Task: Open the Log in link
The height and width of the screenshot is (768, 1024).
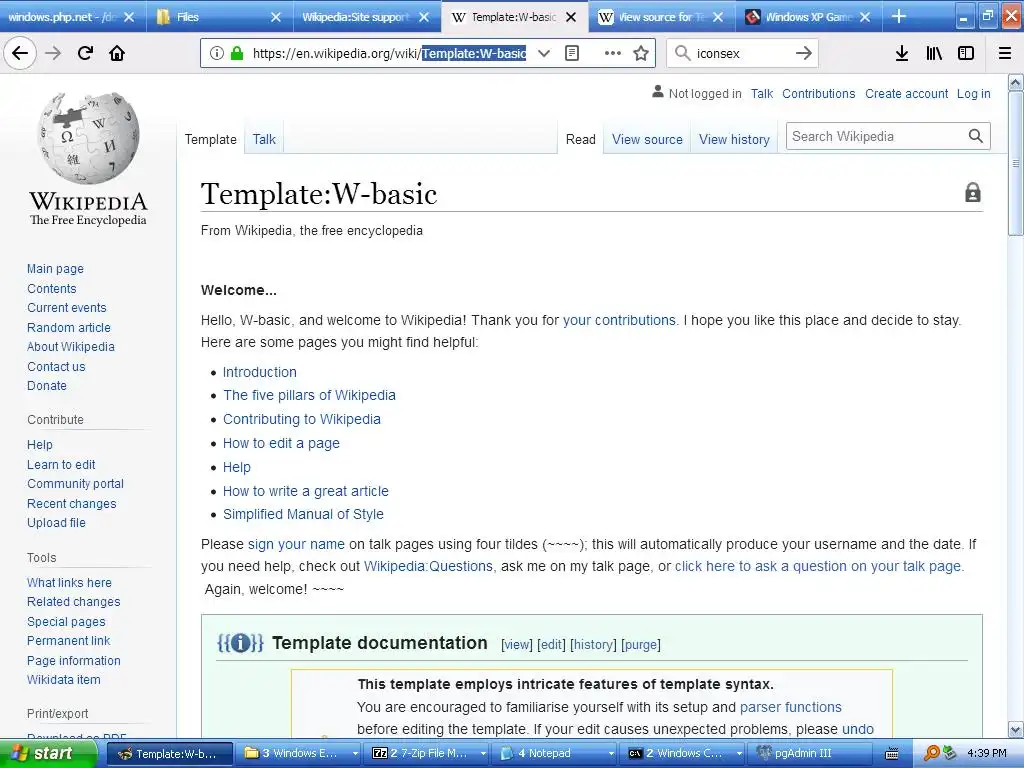Action: pos(973,93)
